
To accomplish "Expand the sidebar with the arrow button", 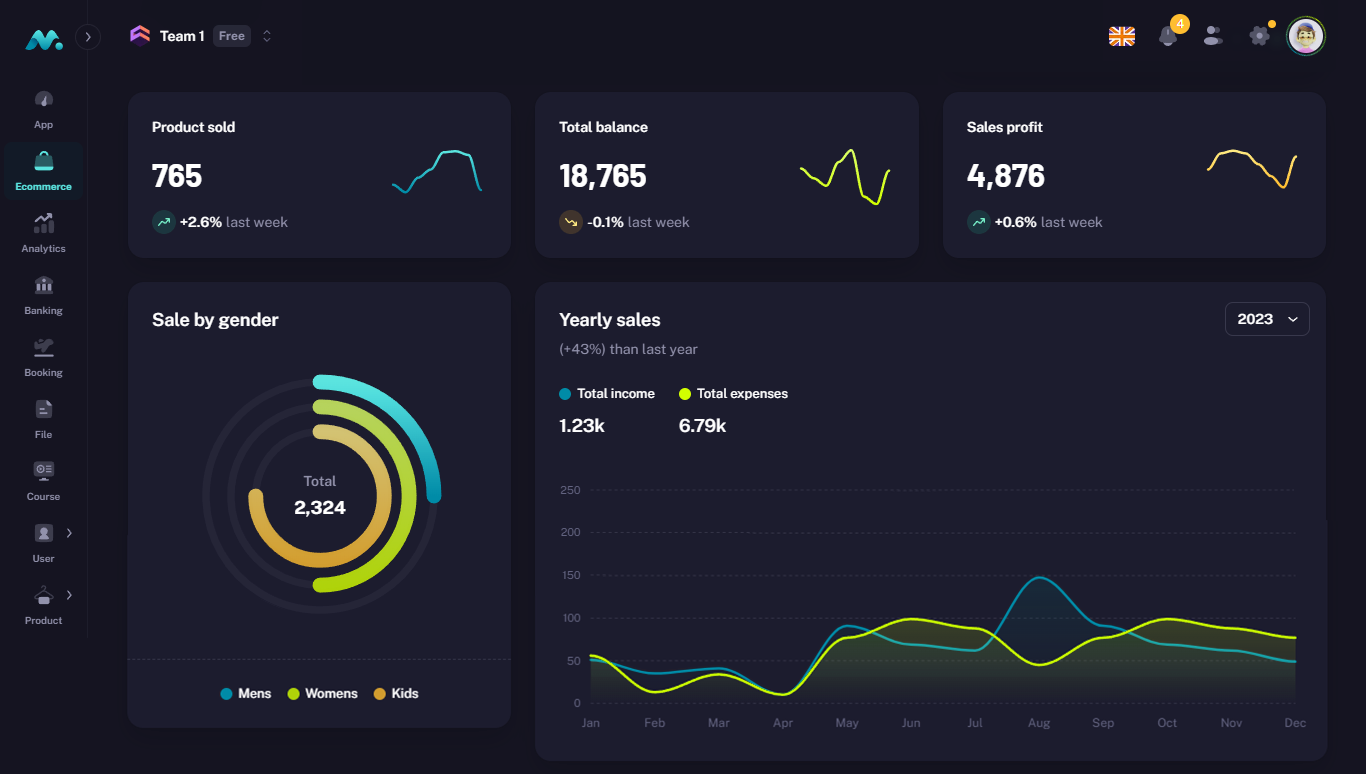I will [x=88, y=37].
